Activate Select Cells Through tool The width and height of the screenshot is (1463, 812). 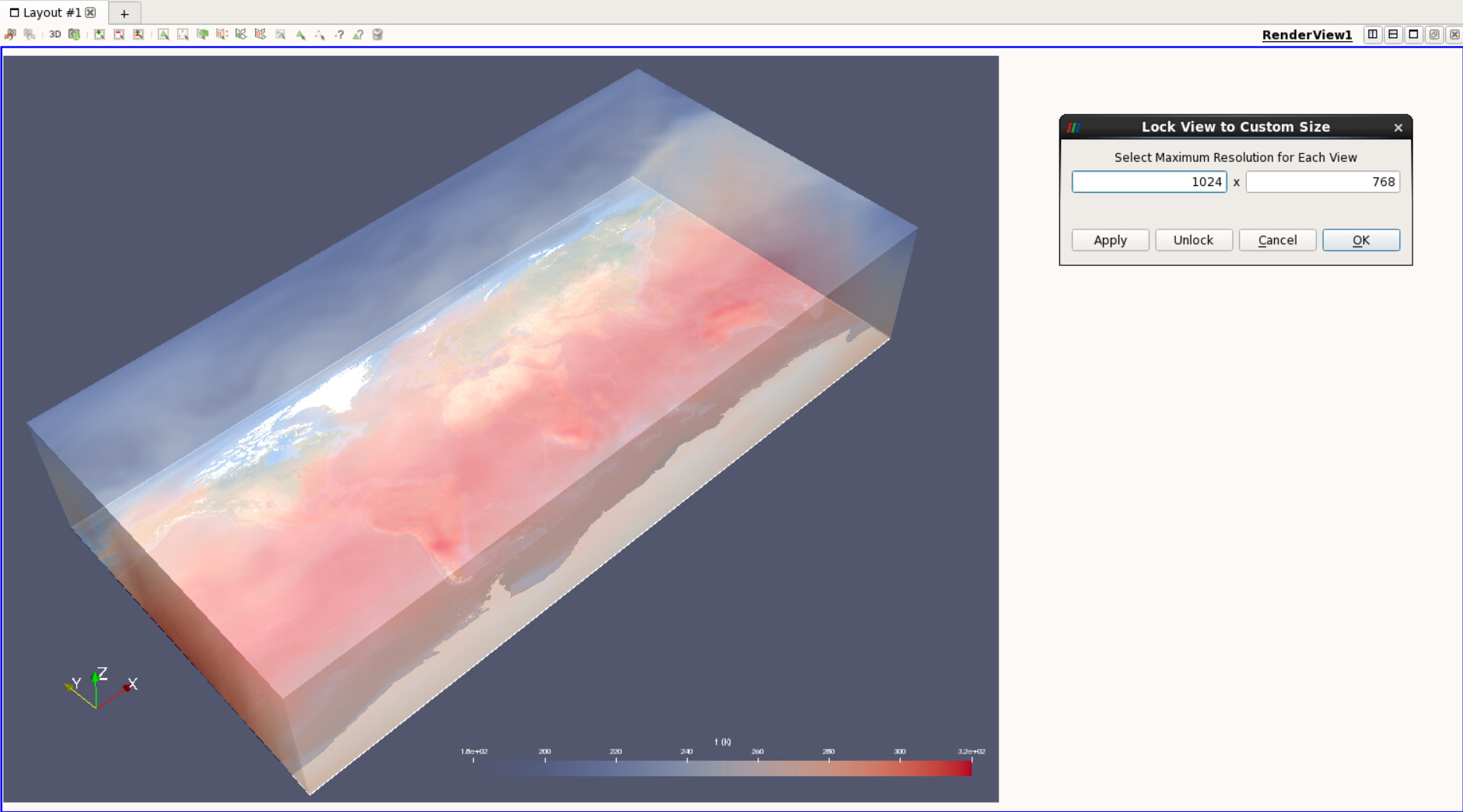pyautogui.click(x=202, y=34)
